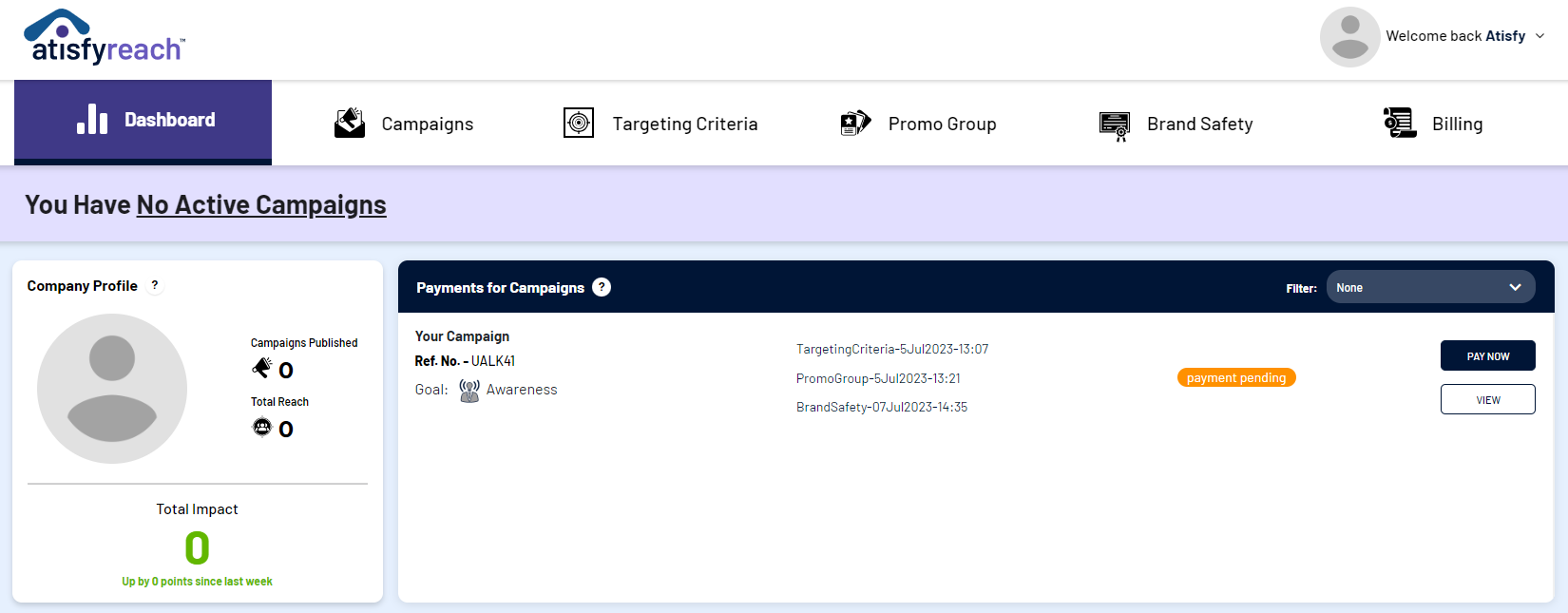Click the Dashboard bar chart icon
1568x613 pixels.
92,120
